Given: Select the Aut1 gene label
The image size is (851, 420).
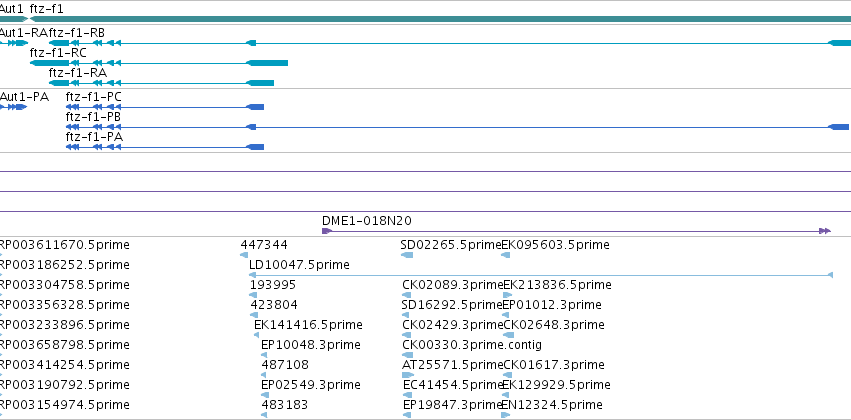Looking at the screenshot, I should [11, 9].
